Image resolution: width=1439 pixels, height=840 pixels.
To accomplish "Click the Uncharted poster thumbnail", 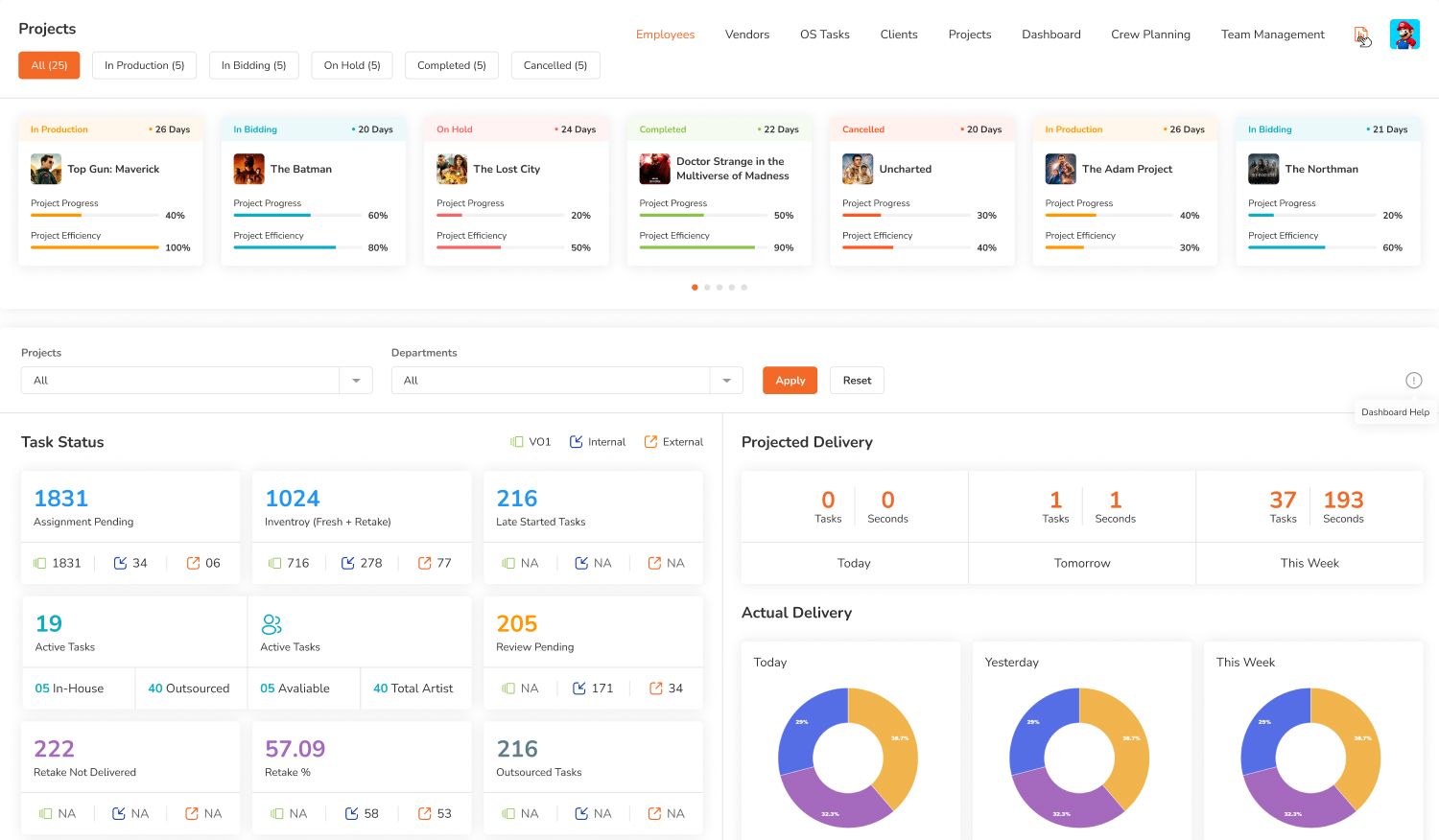I will (858, 169).
